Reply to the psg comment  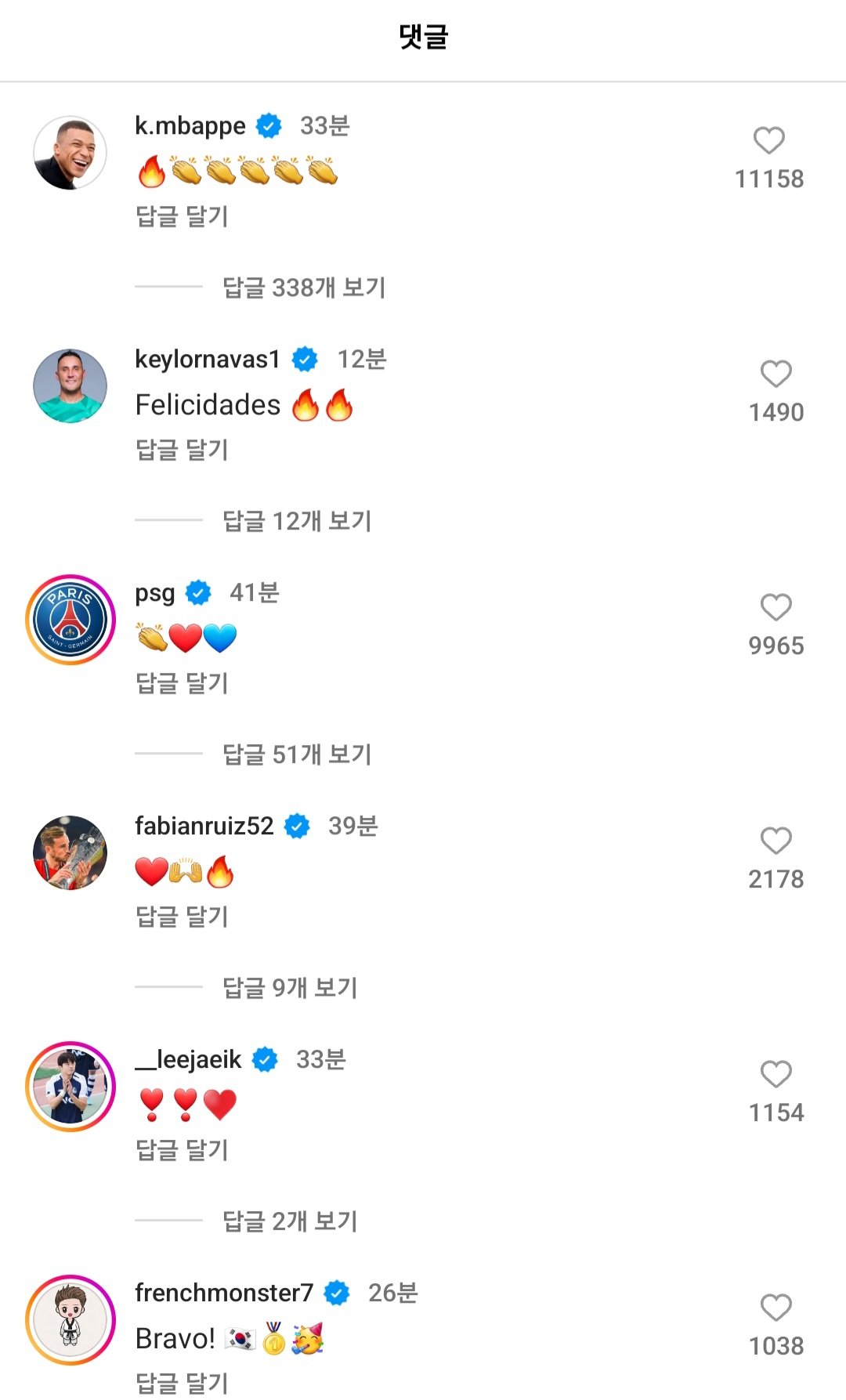click(x=182, y=683)
